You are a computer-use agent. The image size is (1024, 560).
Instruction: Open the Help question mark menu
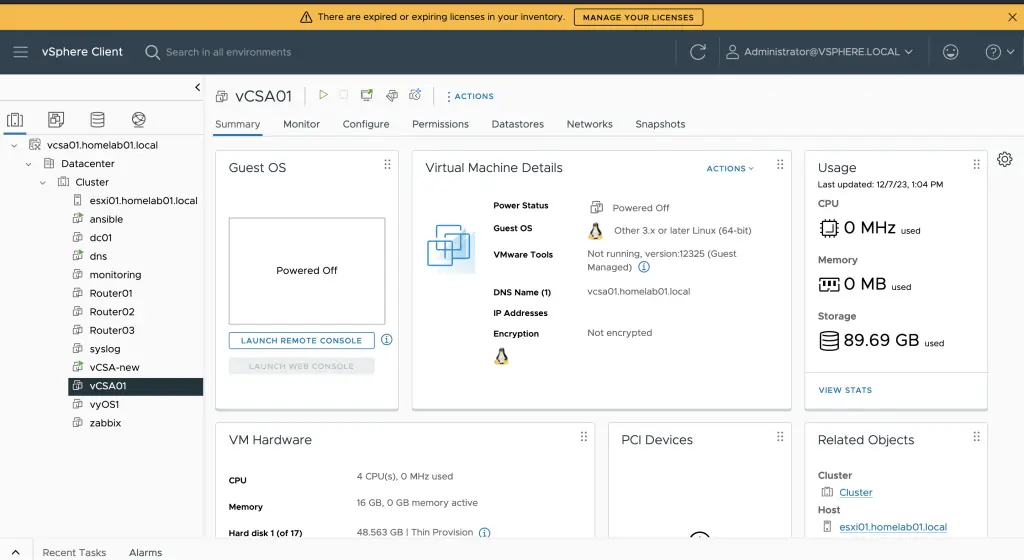999,52
